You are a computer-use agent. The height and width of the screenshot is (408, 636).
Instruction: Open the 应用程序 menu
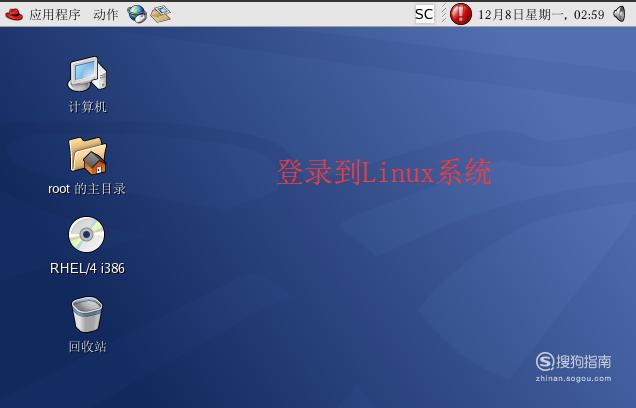coord(55,15)
